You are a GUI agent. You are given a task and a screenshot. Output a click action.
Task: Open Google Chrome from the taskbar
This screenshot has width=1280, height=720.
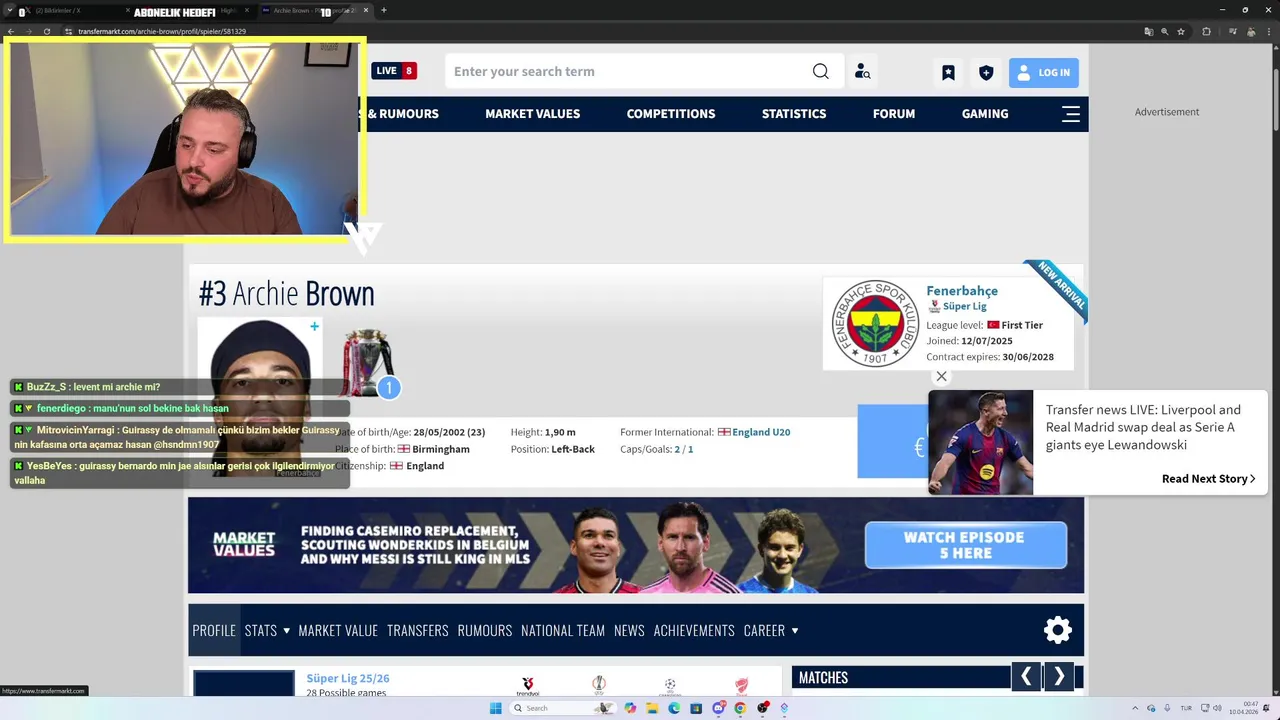pyautogui.click(x=740, y=708)
